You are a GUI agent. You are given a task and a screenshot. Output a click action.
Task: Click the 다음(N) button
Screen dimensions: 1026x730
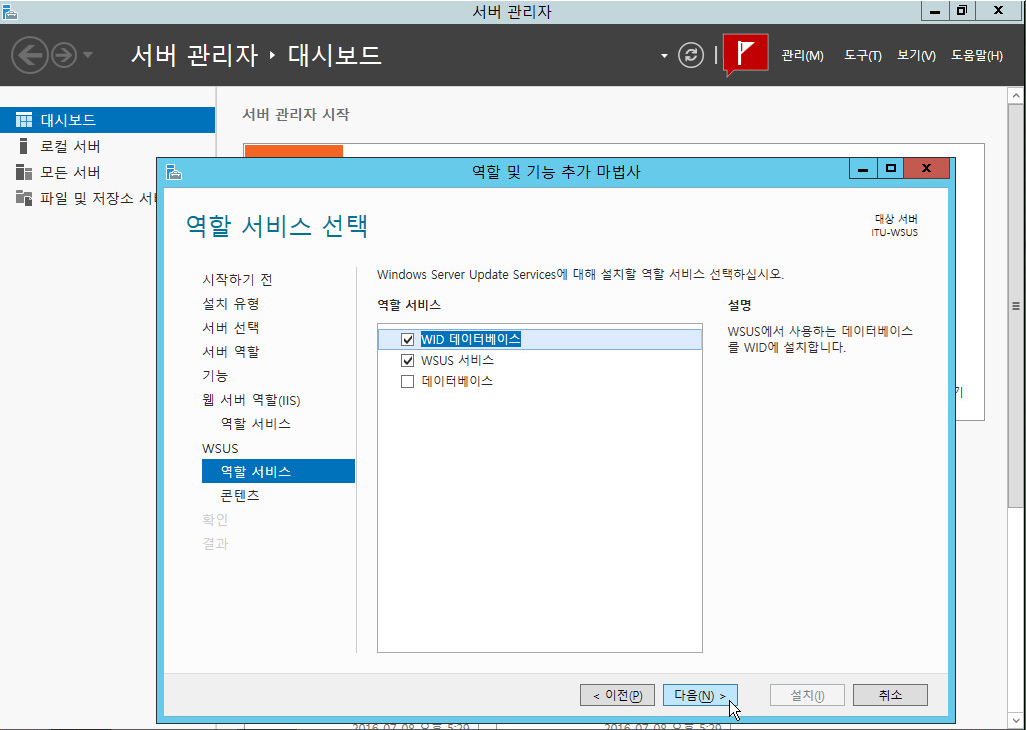[700, 695]
